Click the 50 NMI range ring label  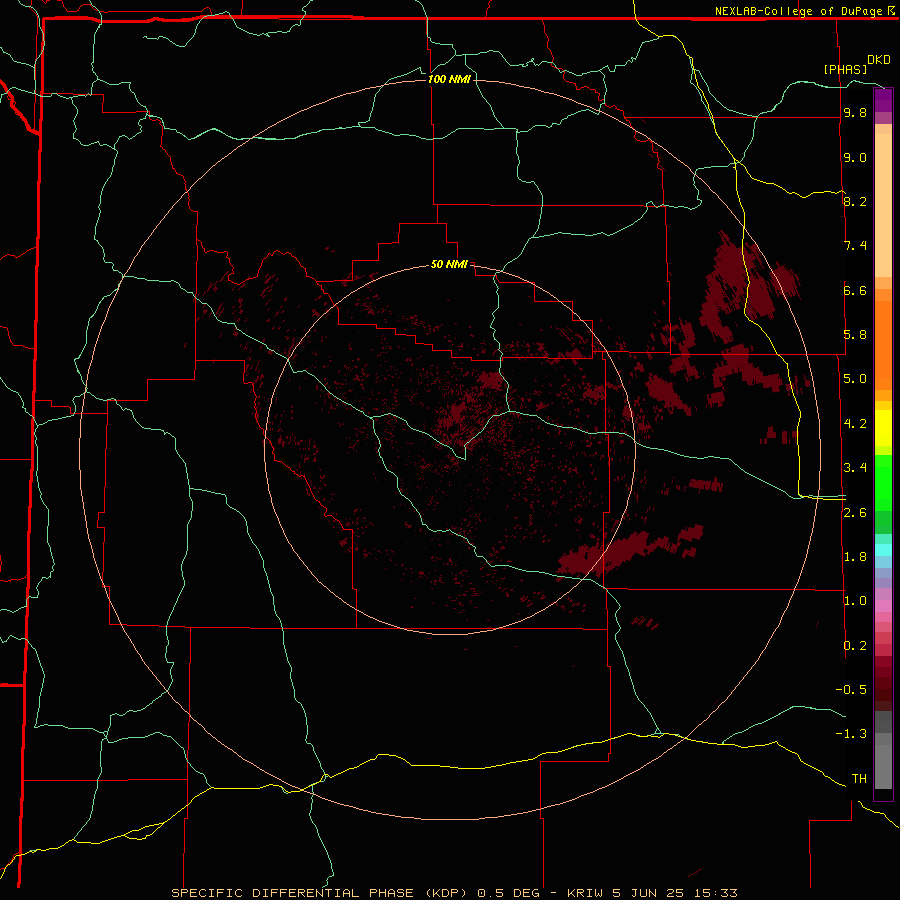(449, 264)
